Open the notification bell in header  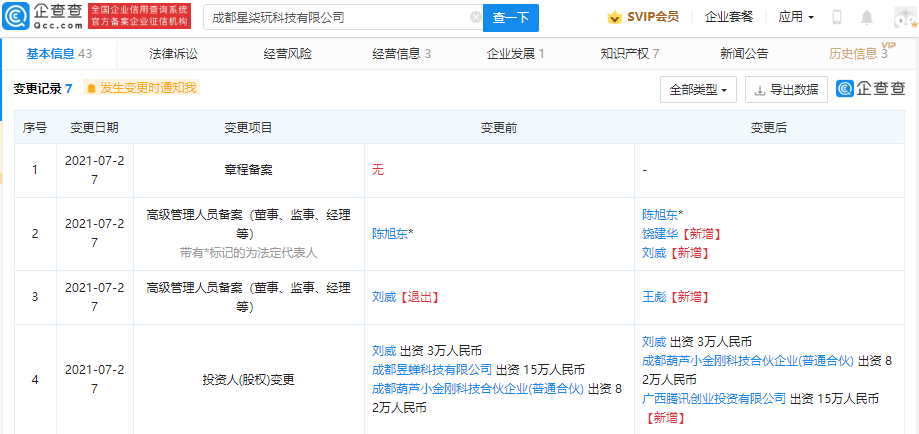[x=867, y=18]
